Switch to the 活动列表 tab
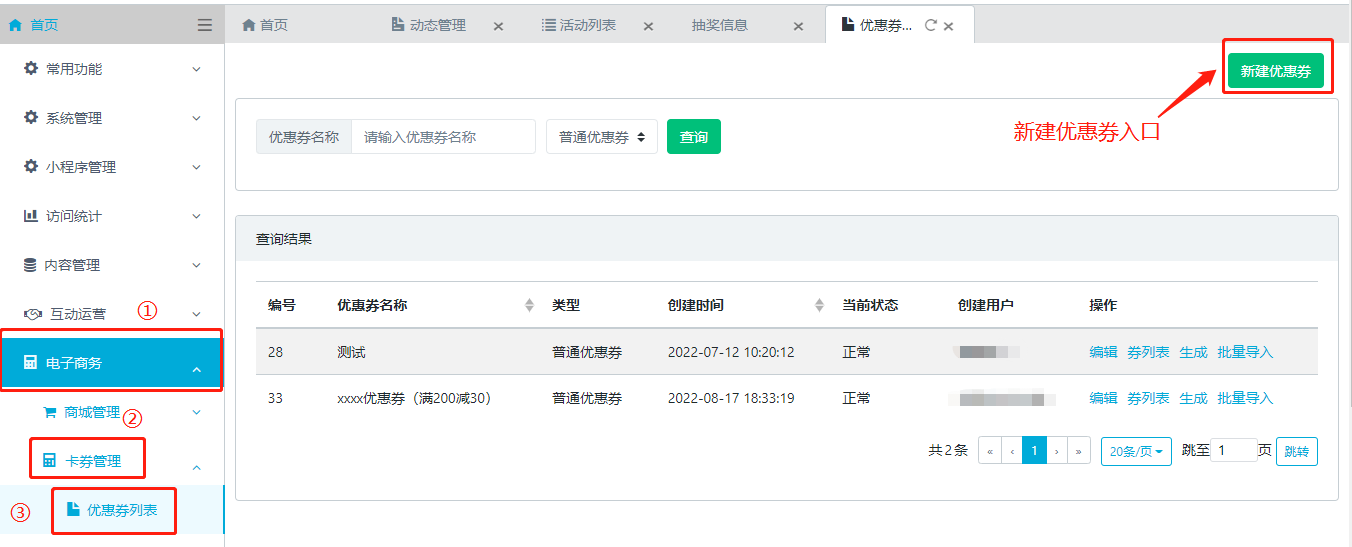This screenshot has width=1352, height=547. point(587,25)
